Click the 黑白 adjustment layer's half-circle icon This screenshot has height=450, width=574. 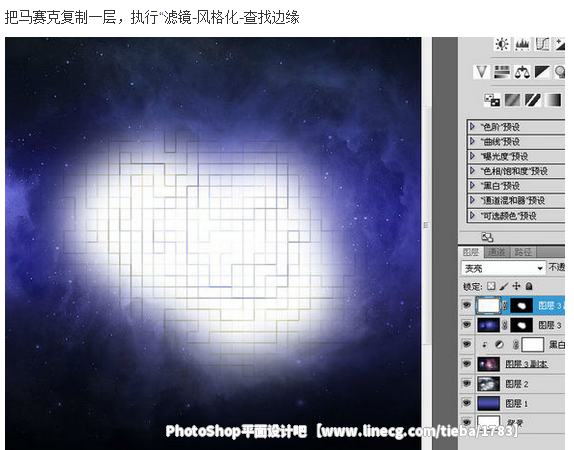coord(499,345)
